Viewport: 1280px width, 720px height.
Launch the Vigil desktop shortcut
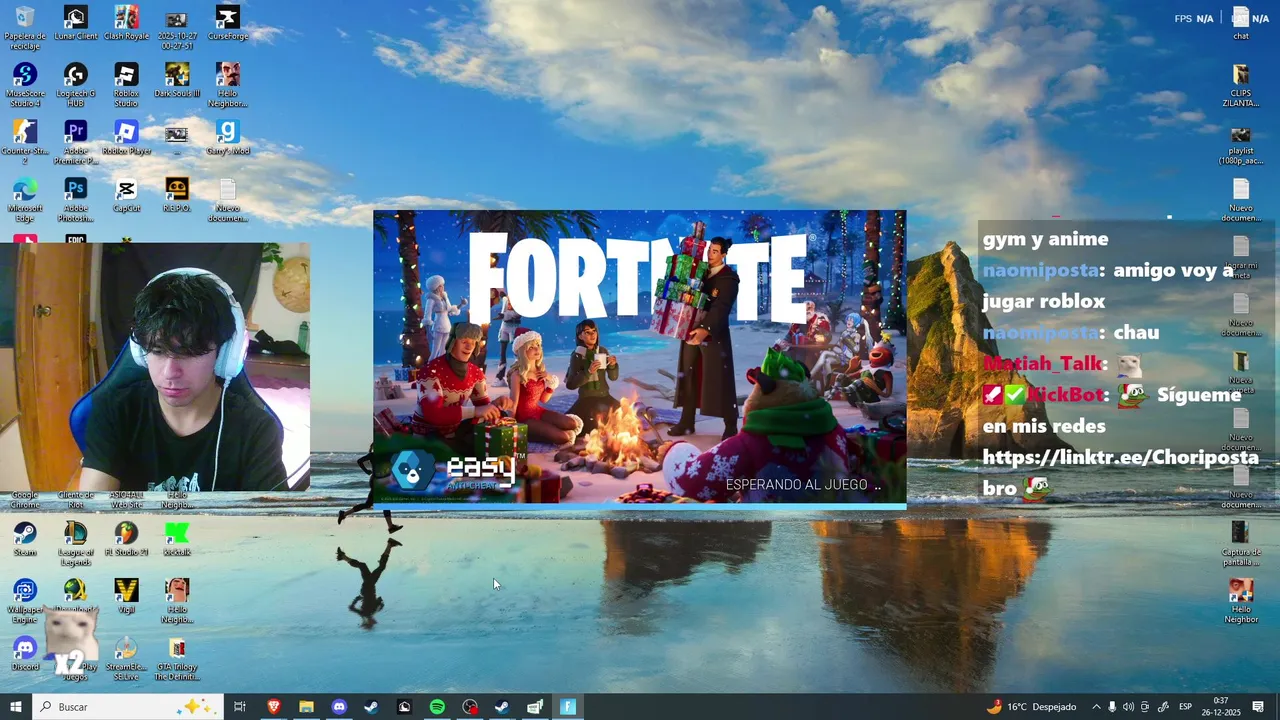coord(126,596)
